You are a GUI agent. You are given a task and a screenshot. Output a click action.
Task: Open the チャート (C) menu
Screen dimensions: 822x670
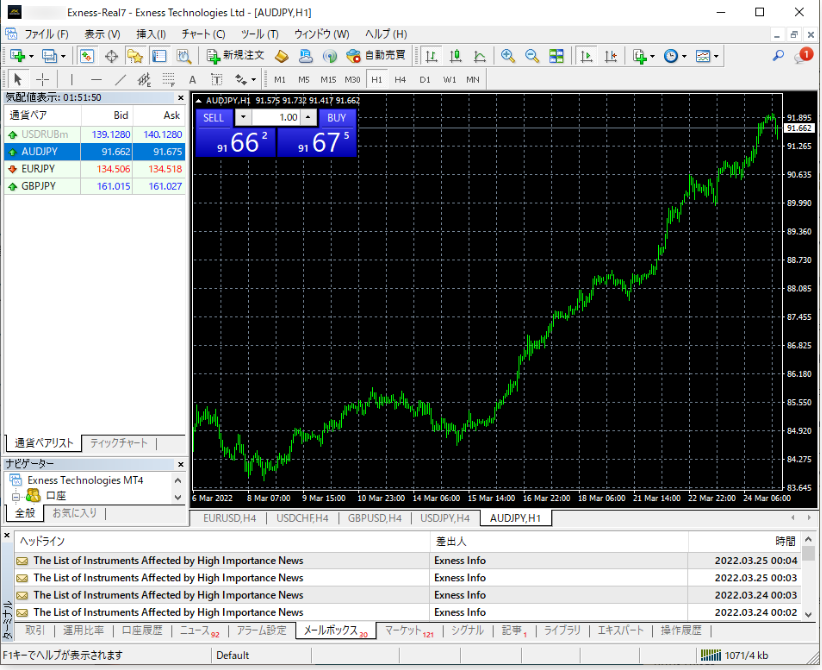[x=203, y=34]
